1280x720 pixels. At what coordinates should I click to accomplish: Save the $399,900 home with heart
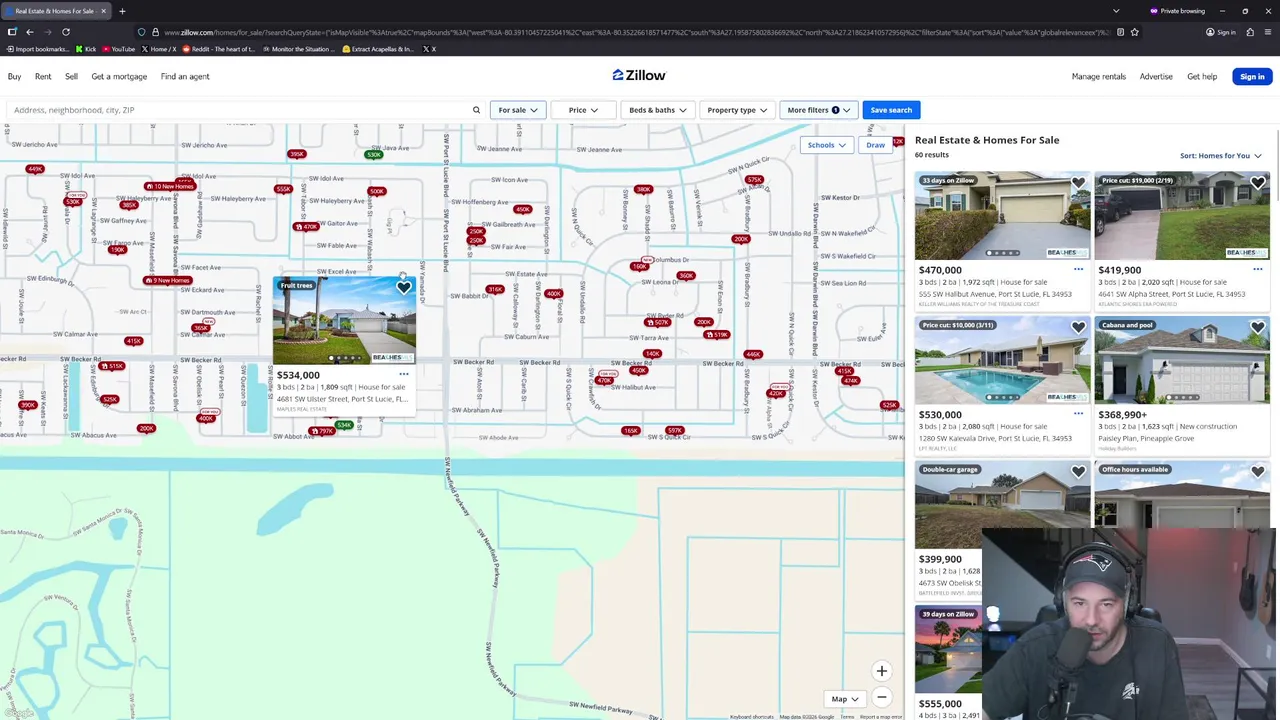pos(1078,471)
